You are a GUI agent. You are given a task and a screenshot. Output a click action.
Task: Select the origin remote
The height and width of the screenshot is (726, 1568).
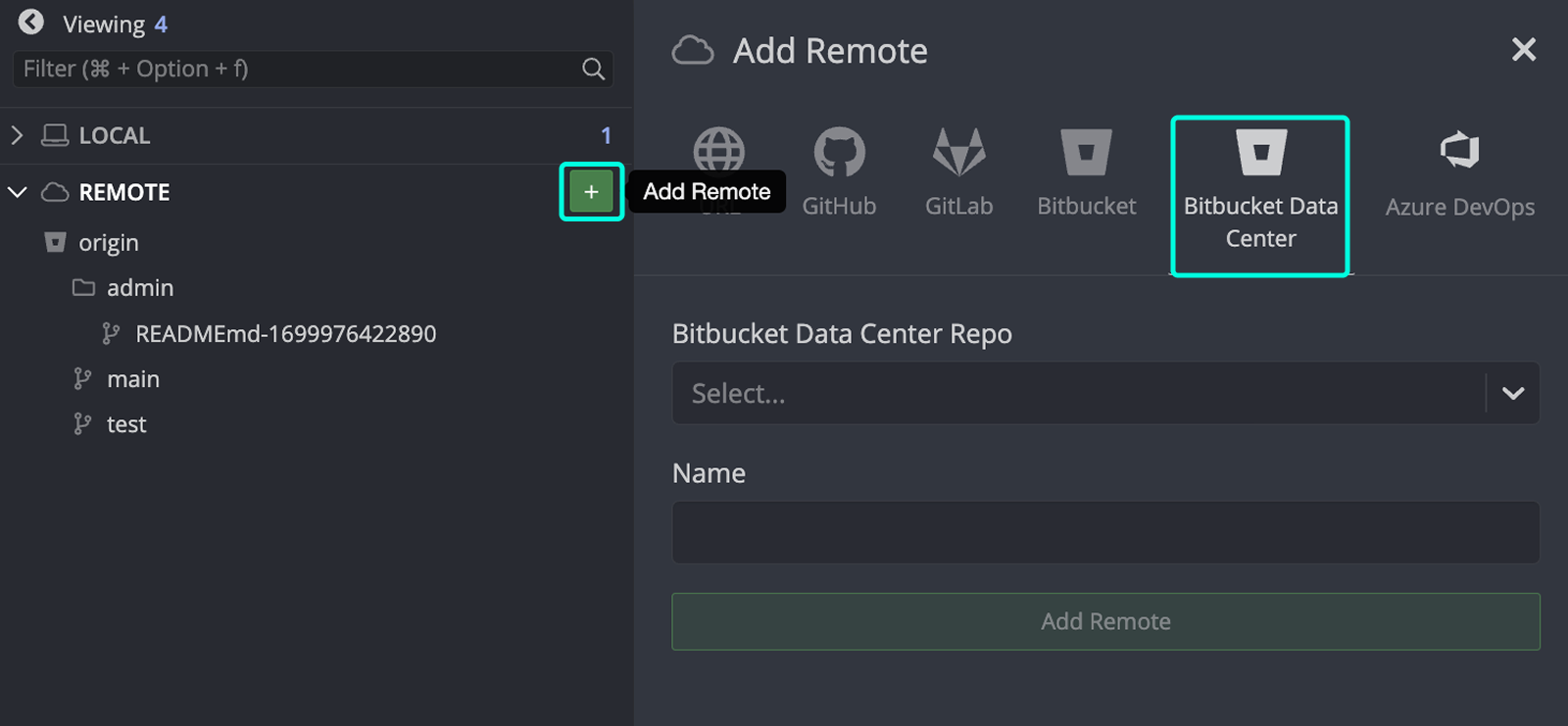(108, 243)
